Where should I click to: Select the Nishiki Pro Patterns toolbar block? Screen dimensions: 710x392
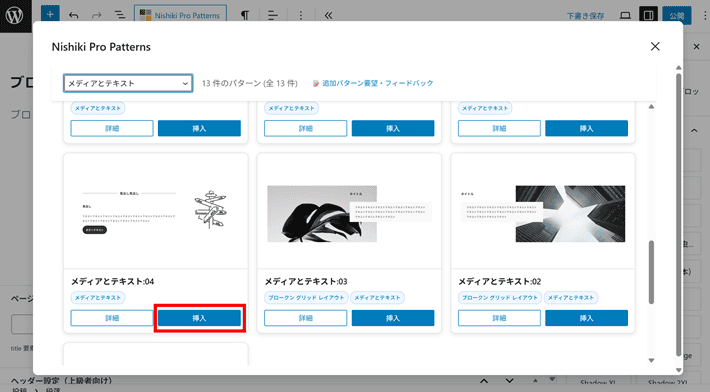(x=180, y=14)
